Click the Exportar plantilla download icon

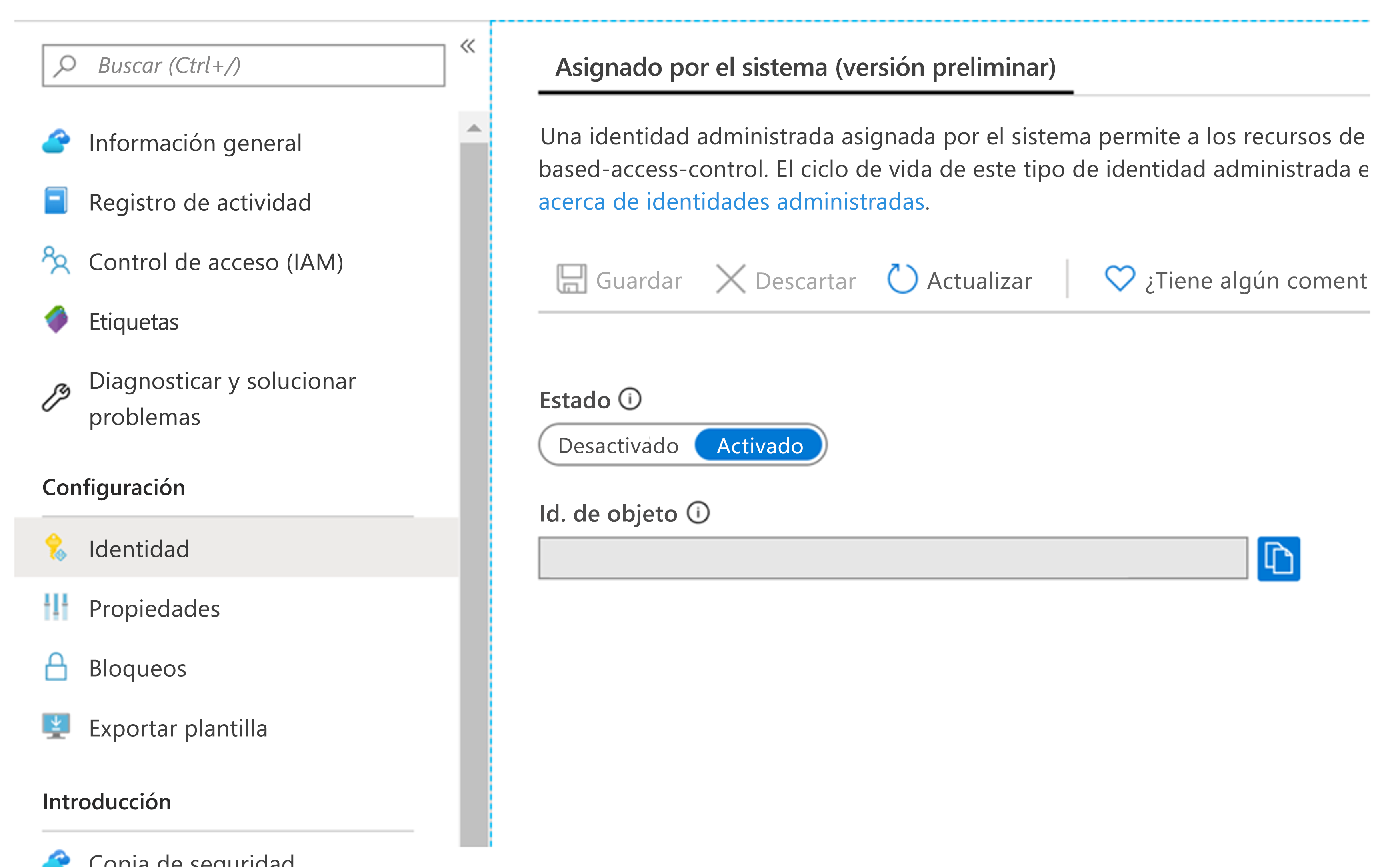click(56, 727)
